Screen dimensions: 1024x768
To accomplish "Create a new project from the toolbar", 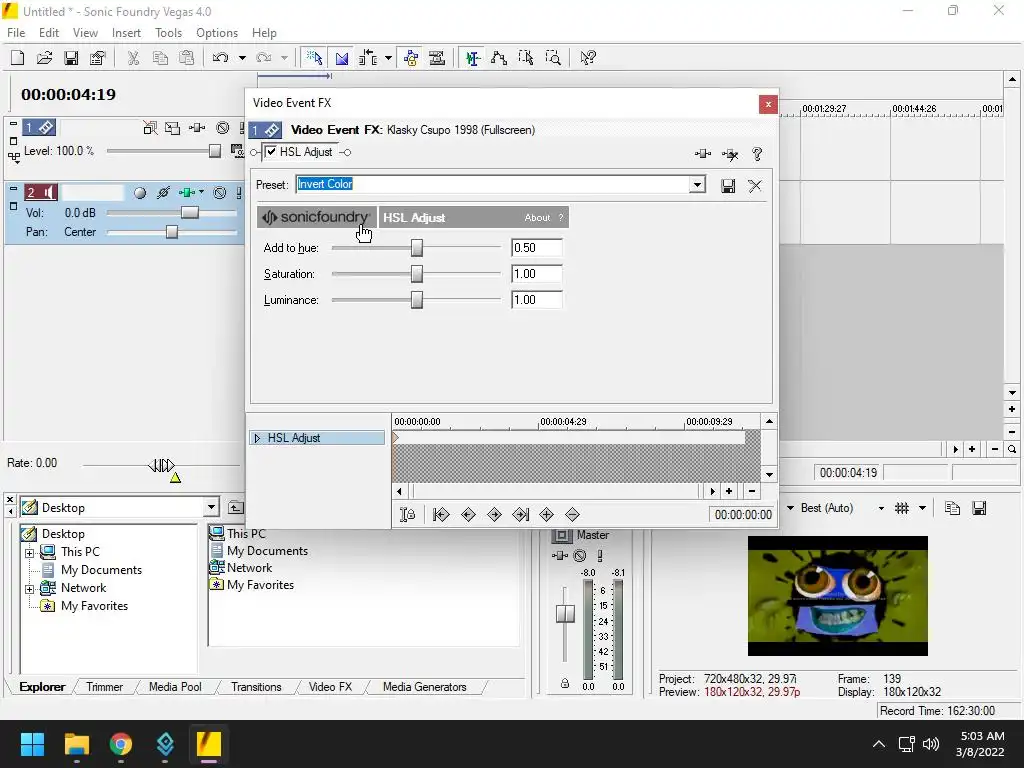I will coord(18,58).
